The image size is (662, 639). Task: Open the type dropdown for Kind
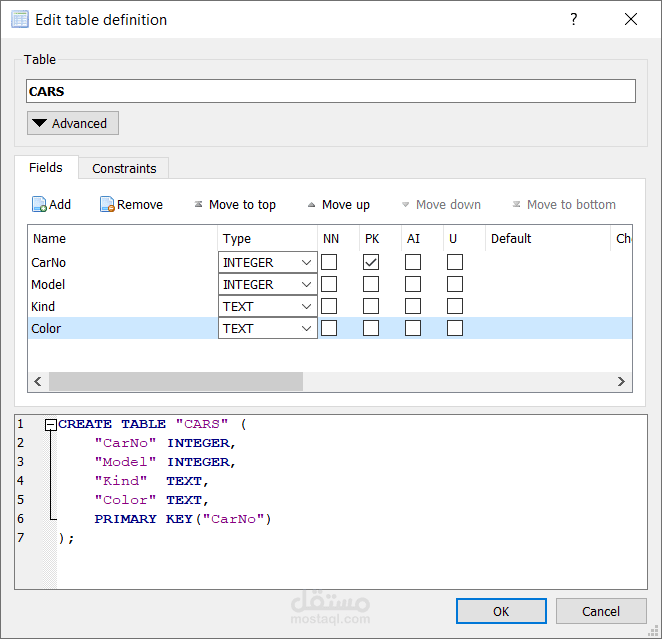pos(306,307)
